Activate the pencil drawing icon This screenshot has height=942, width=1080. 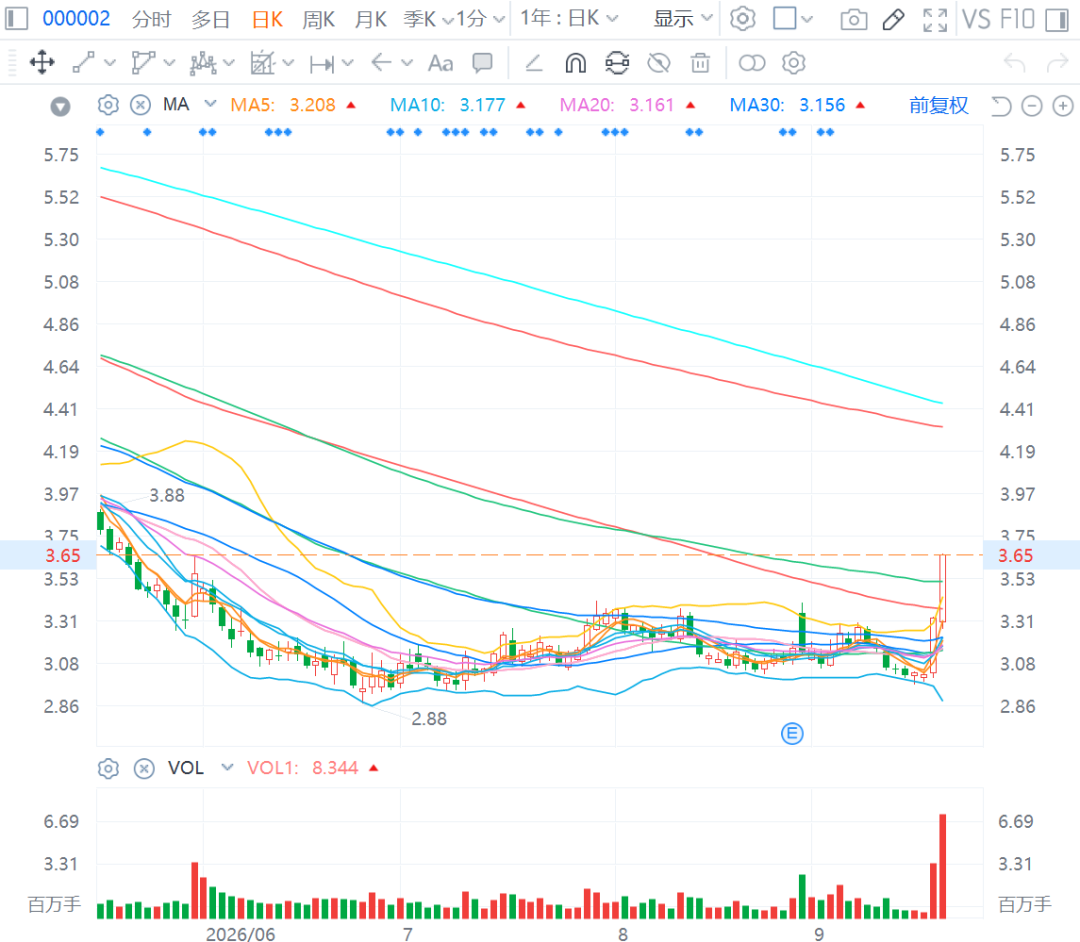click(893, 19)
